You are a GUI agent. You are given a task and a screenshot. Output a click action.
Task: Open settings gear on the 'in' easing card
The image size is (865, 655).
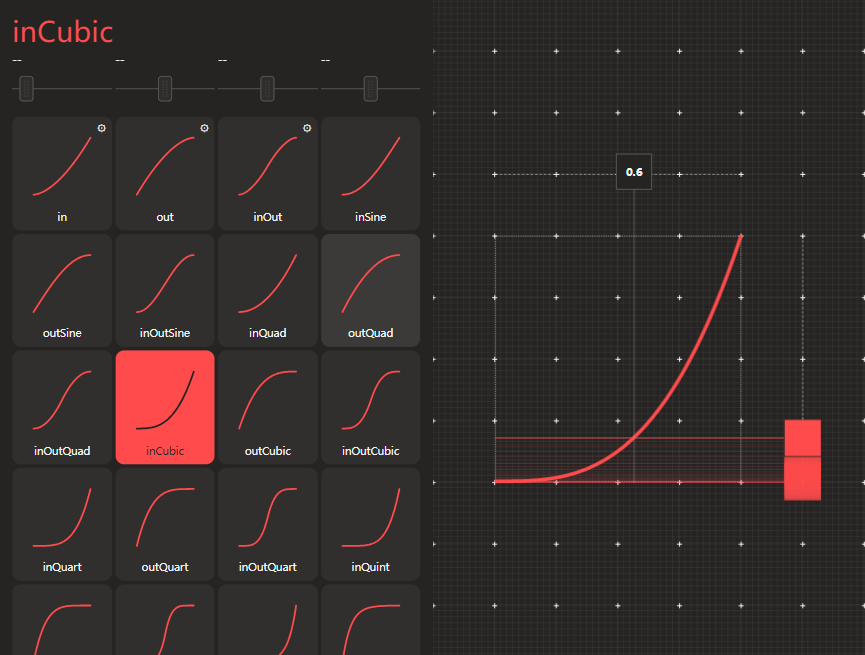coord(102,128)
